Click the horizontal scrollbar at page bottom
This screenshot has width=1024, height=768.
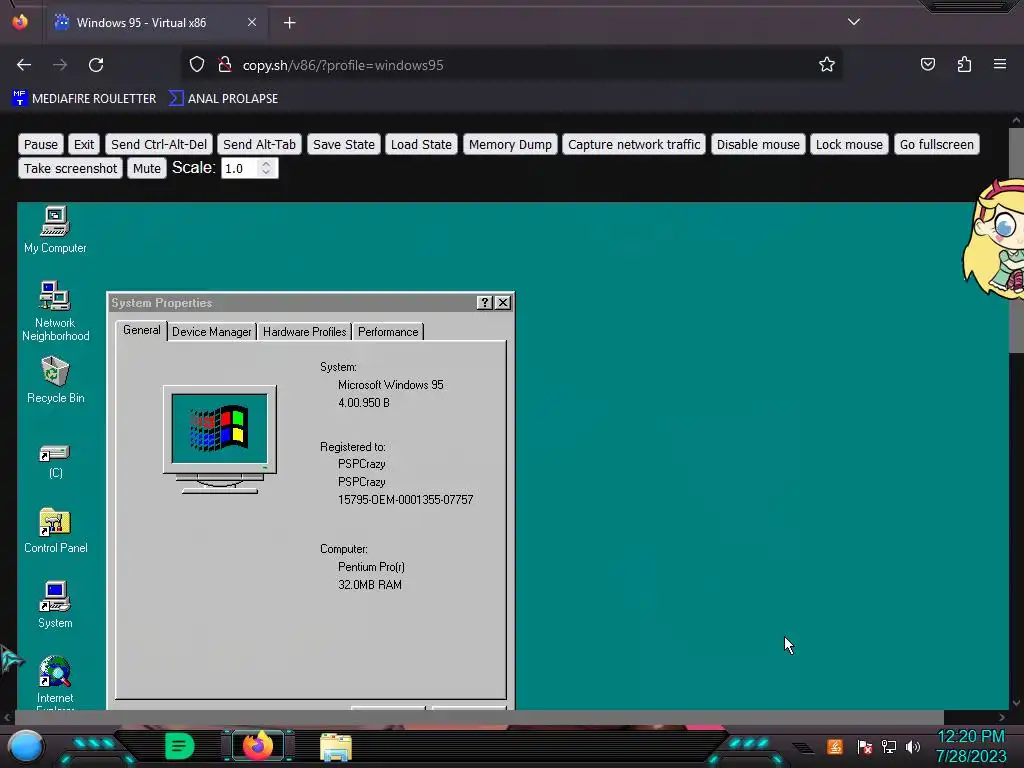479,717
